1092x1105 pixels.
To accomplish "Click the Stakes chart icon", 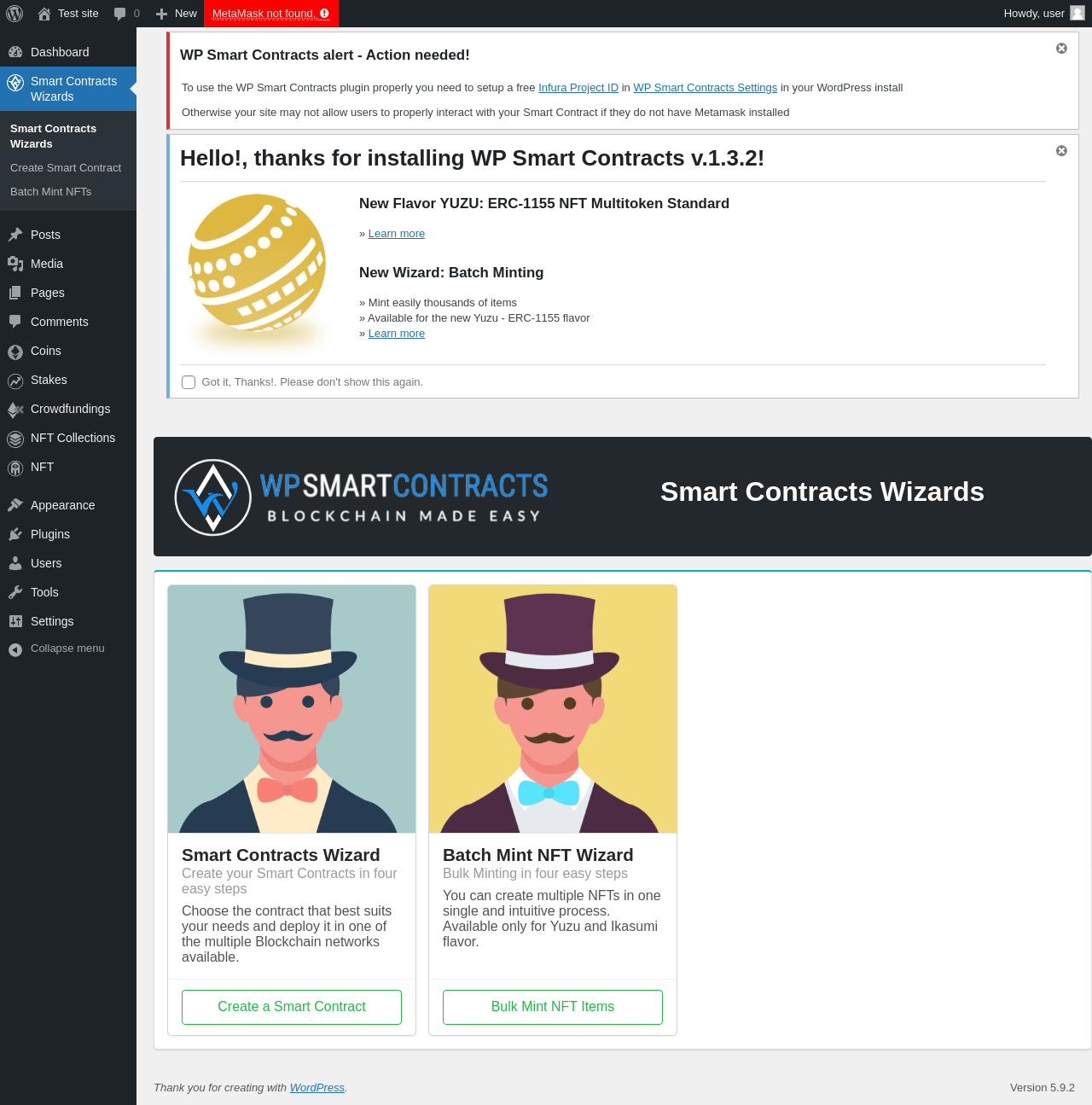I will click(15, 381).
